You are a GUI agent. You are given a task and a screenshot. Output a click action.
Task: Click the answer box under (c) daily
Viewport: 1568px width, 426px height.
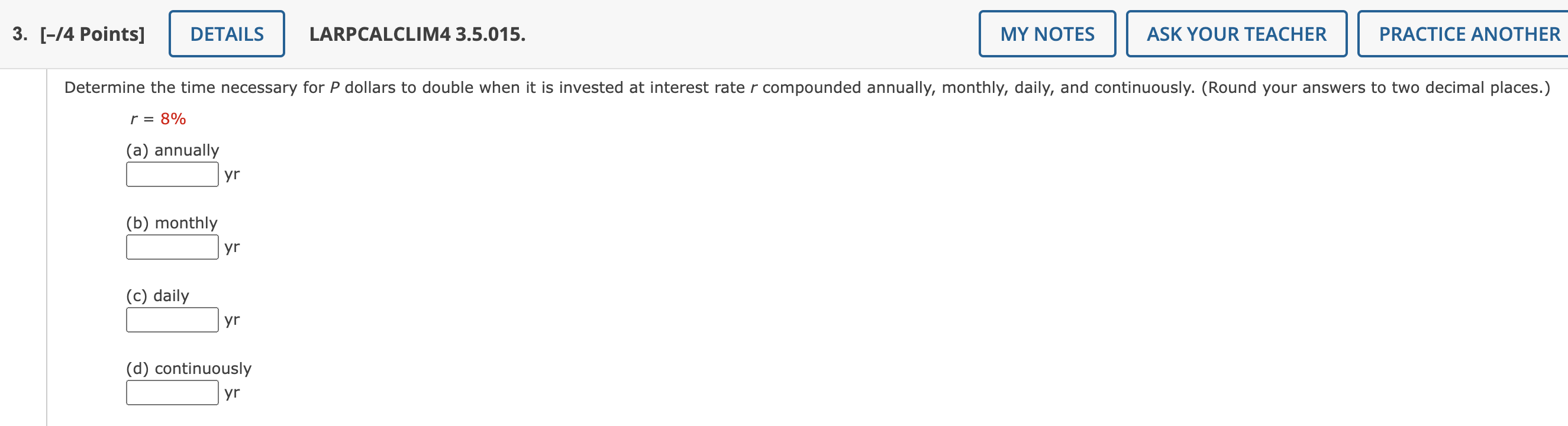click(172, 319)
